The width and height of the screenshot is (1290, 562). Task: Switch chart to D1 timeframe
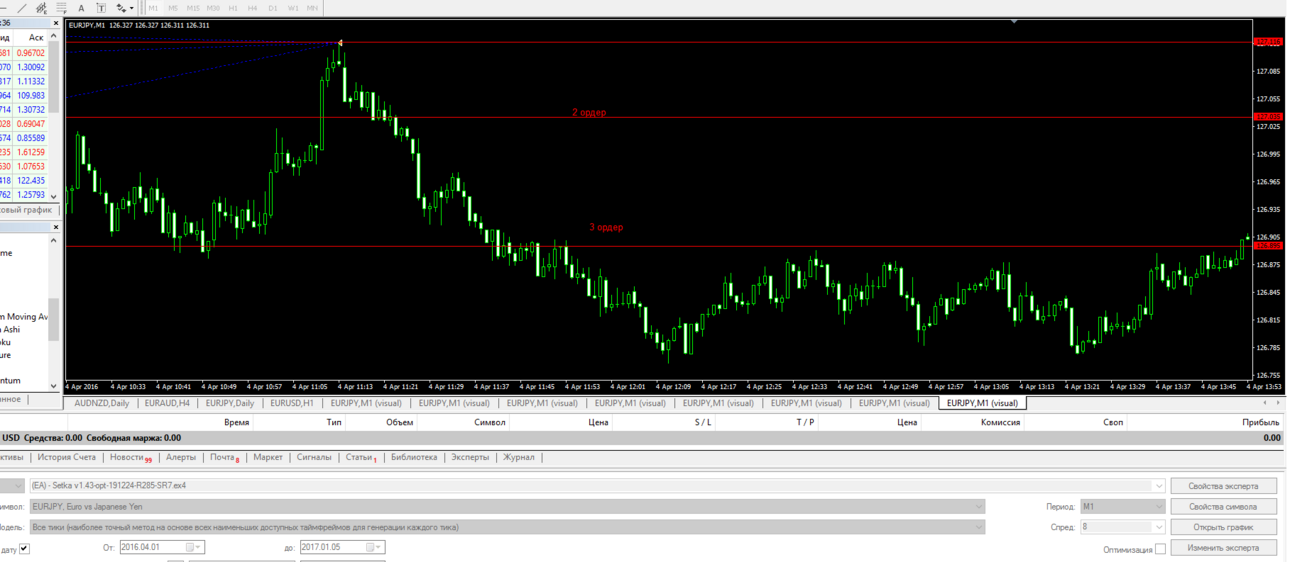(273, 8)
